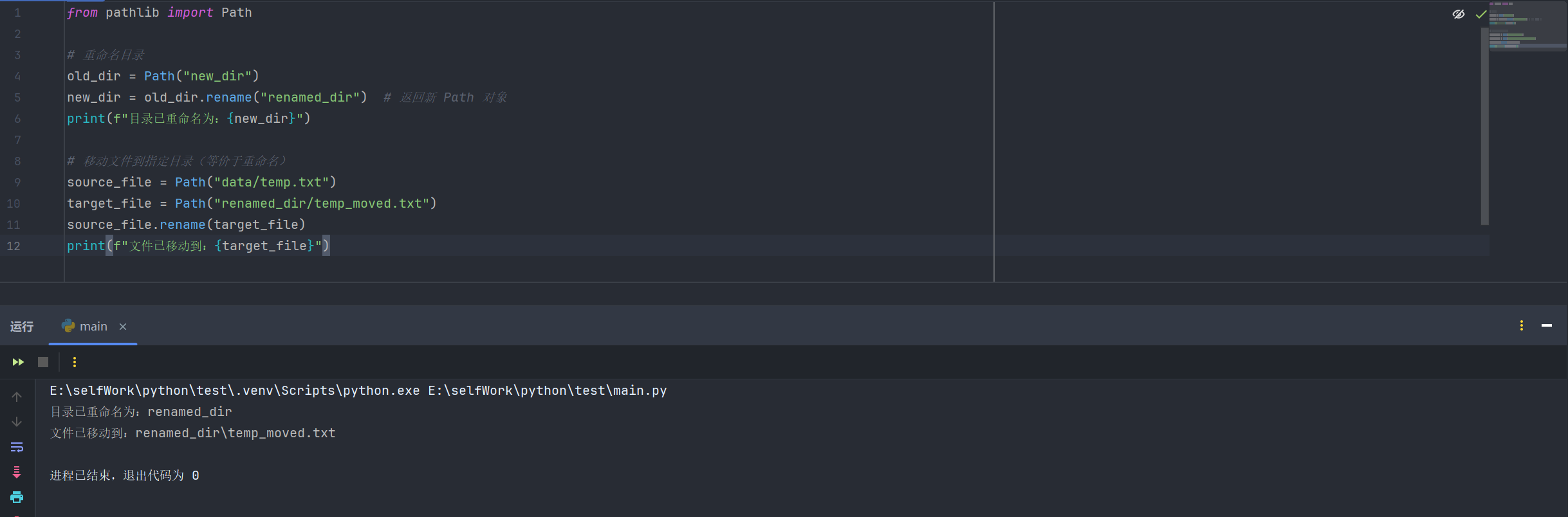Click the string "data/temp.txt" on line 9
1568x517 pixels.
click(272, 182)
